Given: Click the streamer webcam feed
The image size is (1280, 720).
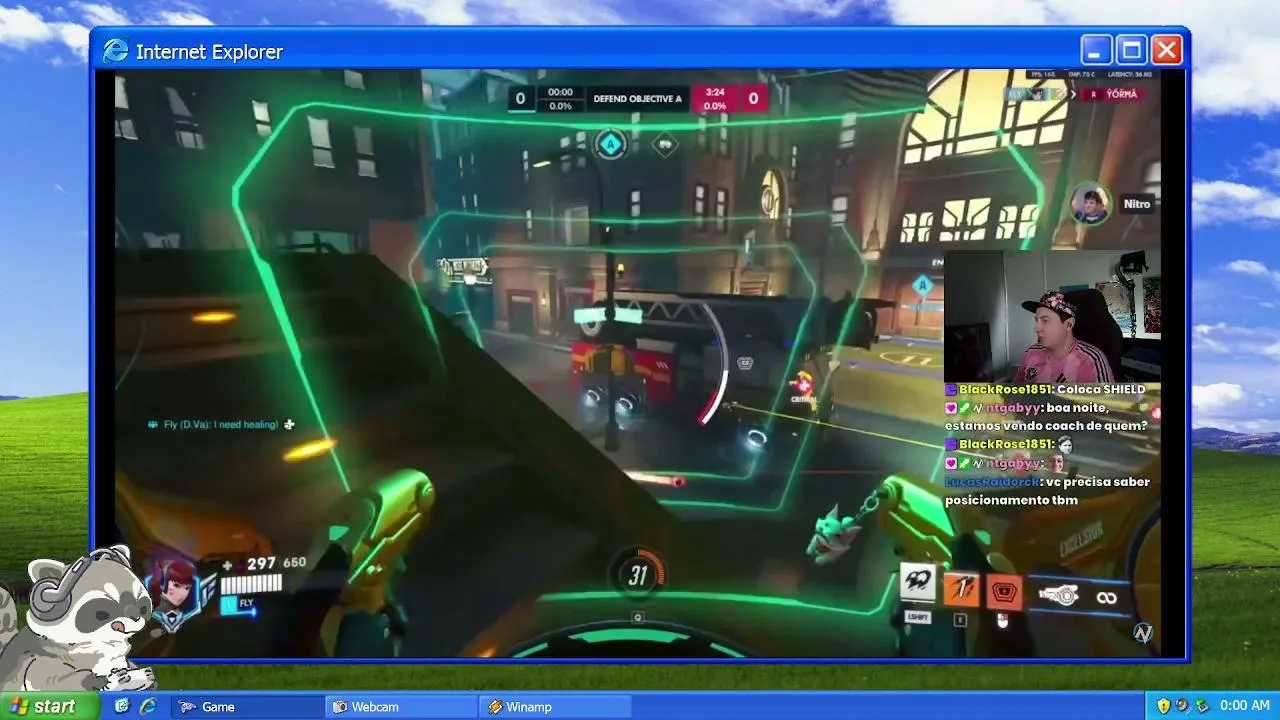Looking at the screenshot, I should click(x=1053, y=316).
